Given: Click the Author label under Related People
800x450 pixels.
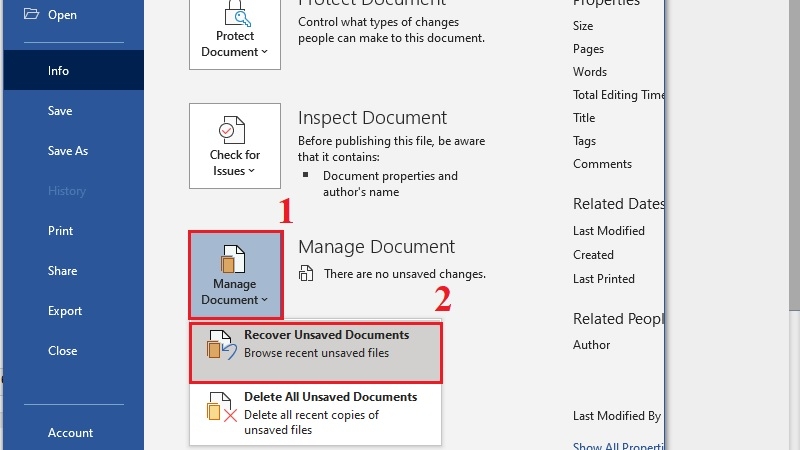Looking at the screenshot, I should tap(591, 345).
